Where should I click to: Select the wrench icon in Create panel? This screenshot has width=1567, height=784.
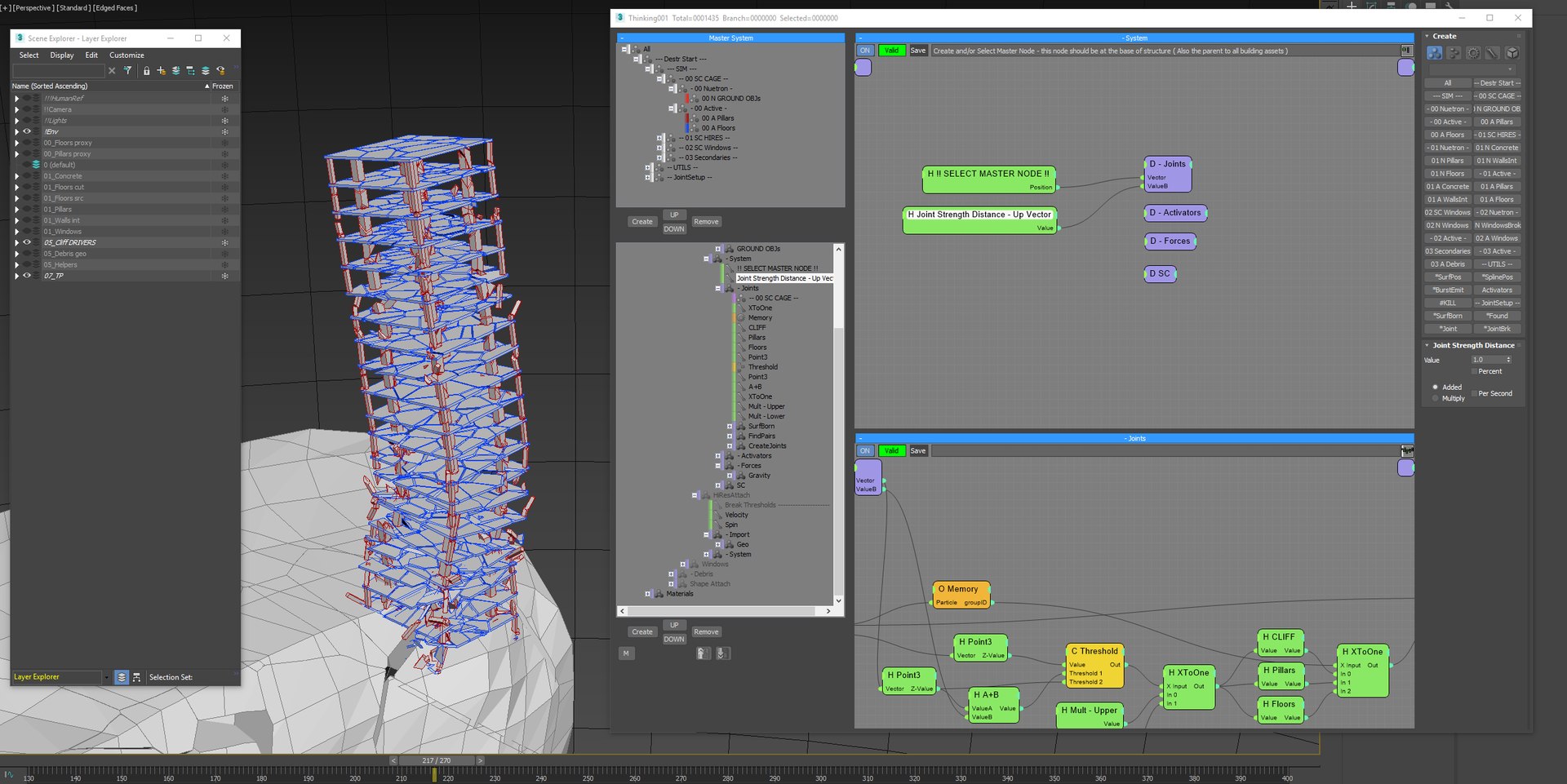click(1493, 53)
